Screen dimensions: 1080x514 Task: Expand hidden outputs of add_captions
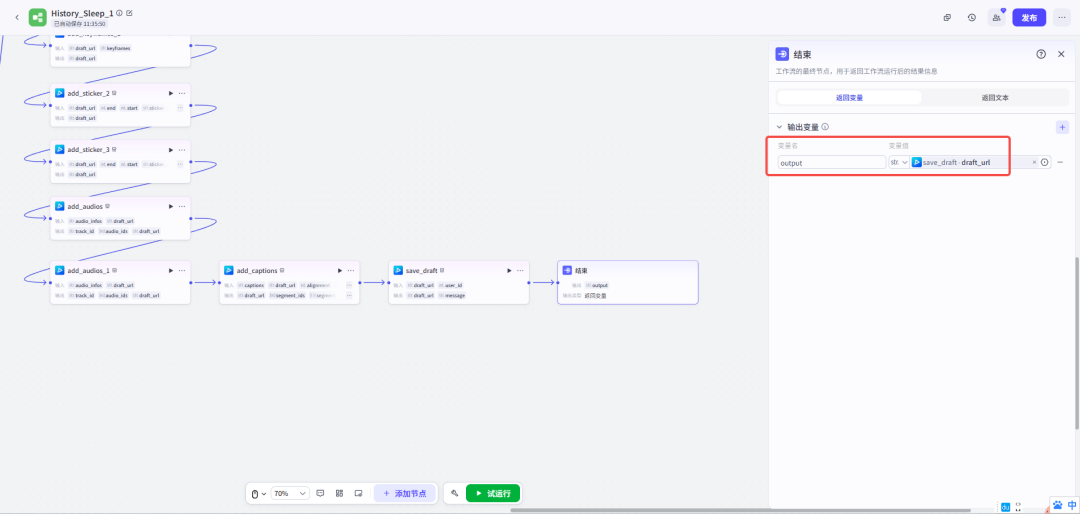click(x=349, y=295)
